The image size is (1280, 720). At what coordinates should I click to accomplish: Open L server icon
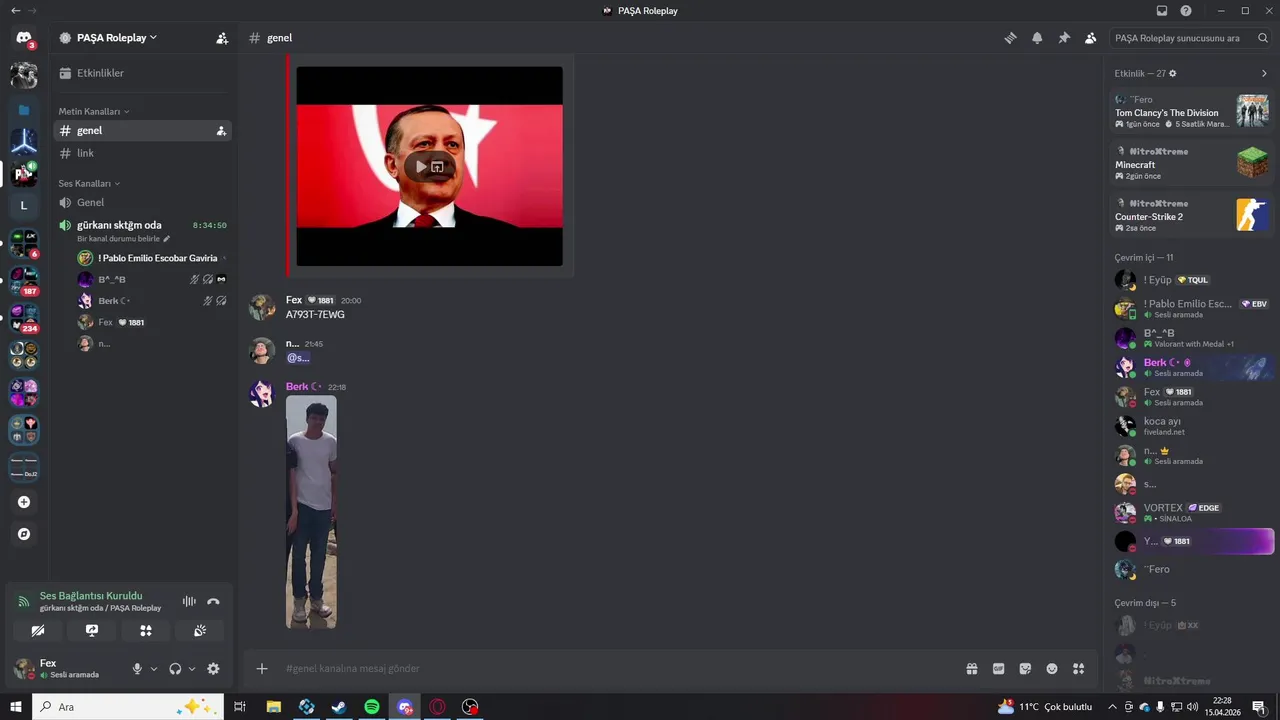click(24, 206)
